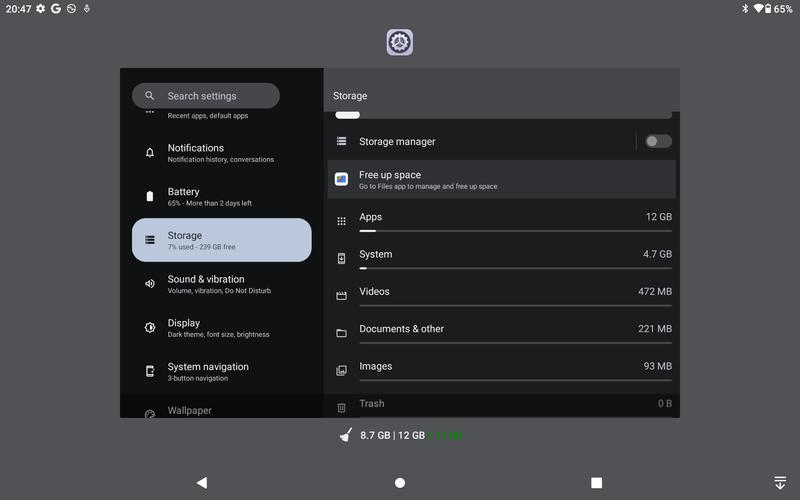The width and height of the screenshot is (800, 500).
Task: Tap the Settings app icon above the window
Action: (399, 42)
